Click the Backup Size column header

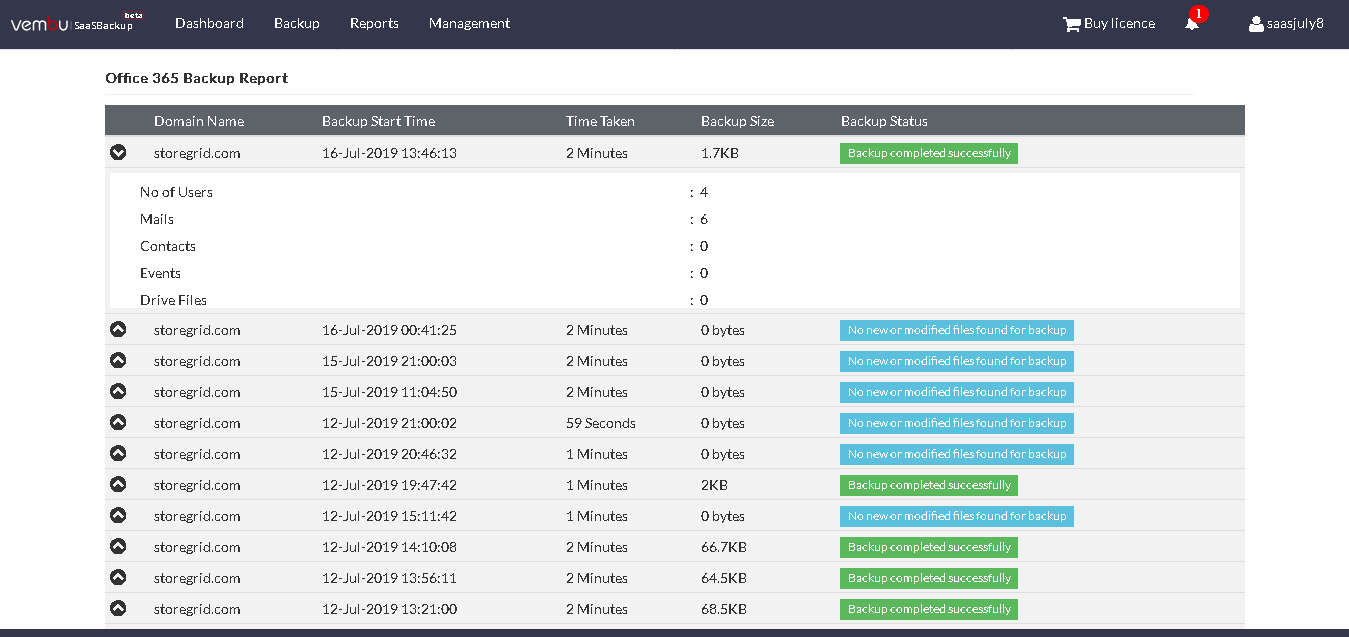(x=737, y=121)
